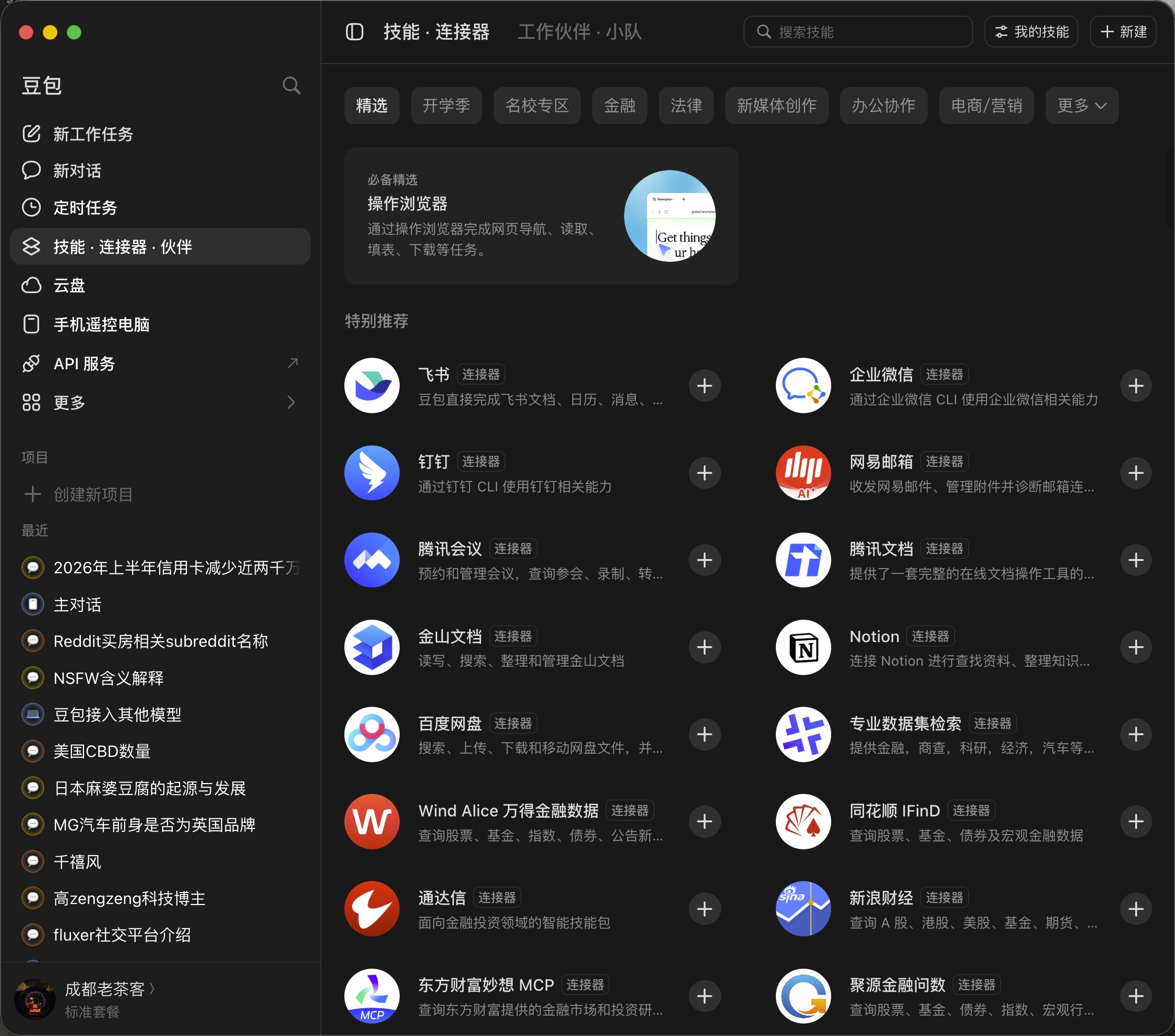
Task: Open 我的技能 button
Action: 1032,32
